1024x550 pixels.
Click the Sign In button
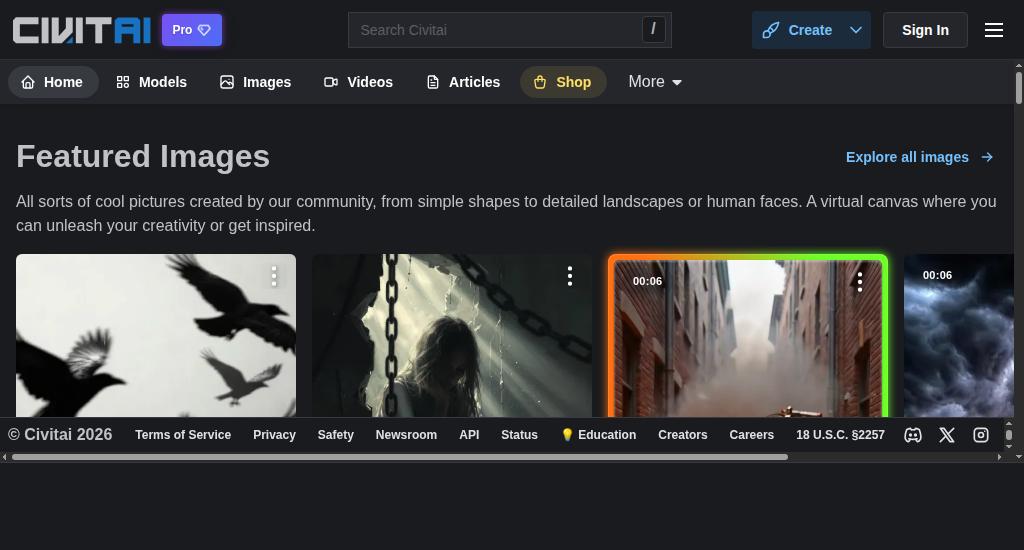coord(925,30)
